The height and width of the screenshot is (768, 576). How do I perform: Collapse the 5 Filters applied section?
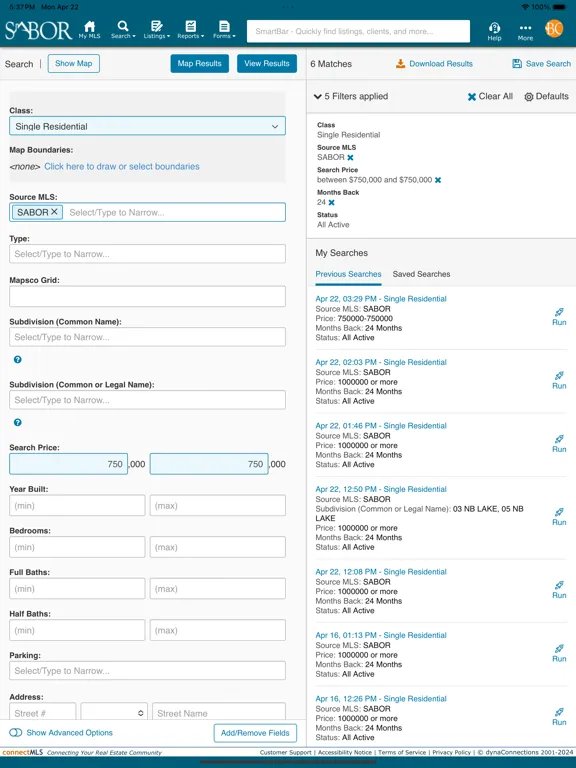[x=318, y=96]
